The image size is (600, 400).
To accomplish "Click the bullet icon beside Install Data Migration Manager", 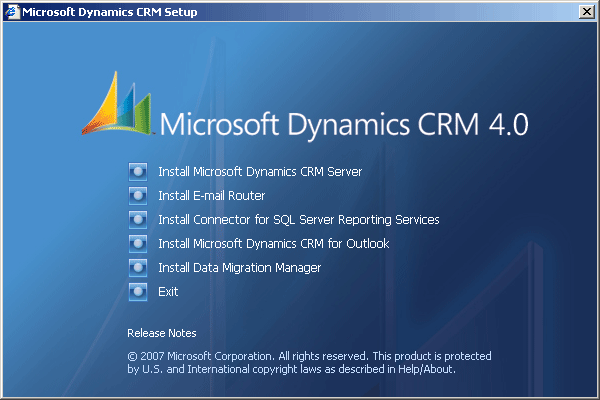I will click(138, 268).
